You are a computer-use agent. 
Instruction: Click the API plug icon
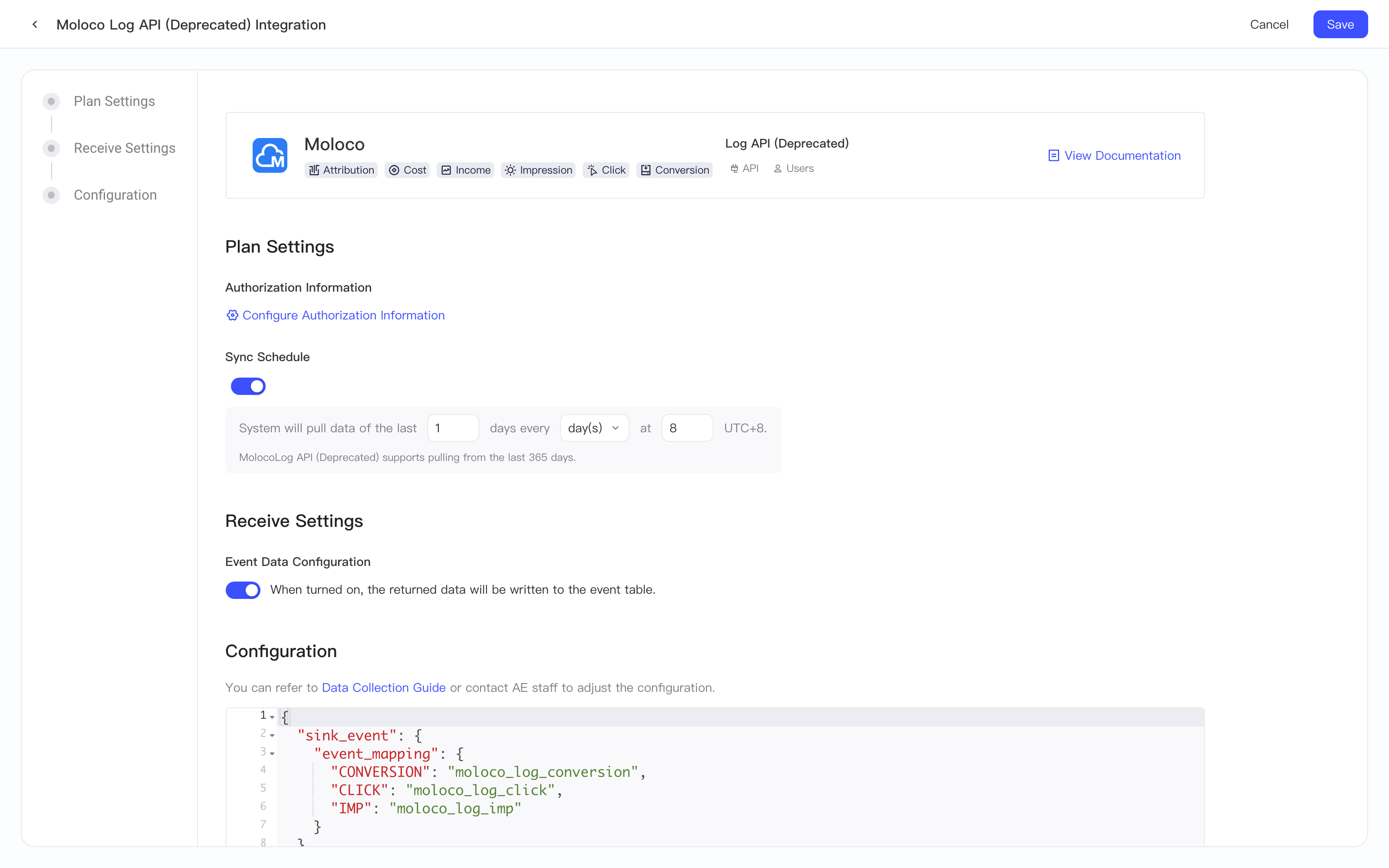pos(734,168)
